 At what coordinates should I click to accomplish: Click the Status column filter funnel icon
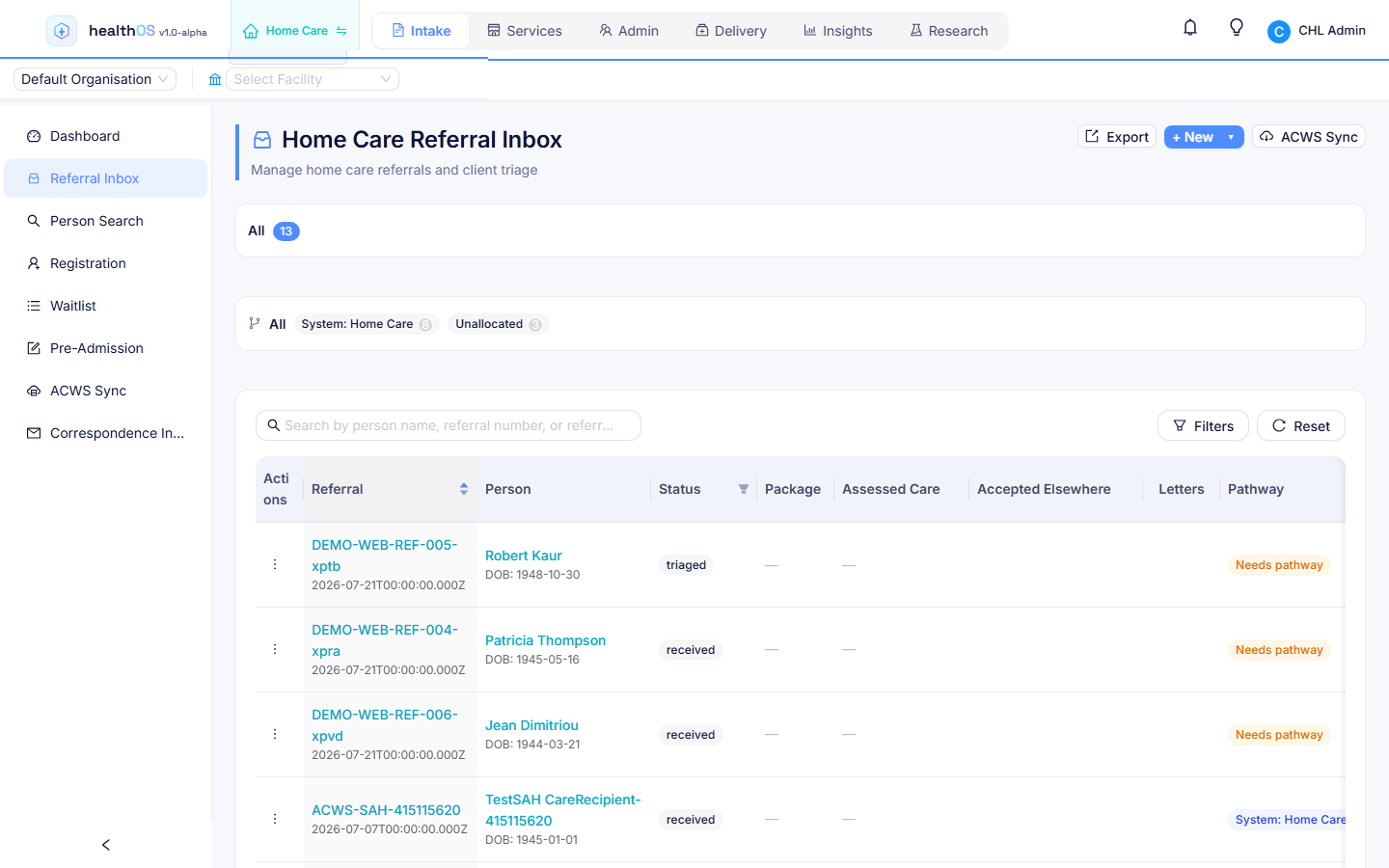pos(744,489)
